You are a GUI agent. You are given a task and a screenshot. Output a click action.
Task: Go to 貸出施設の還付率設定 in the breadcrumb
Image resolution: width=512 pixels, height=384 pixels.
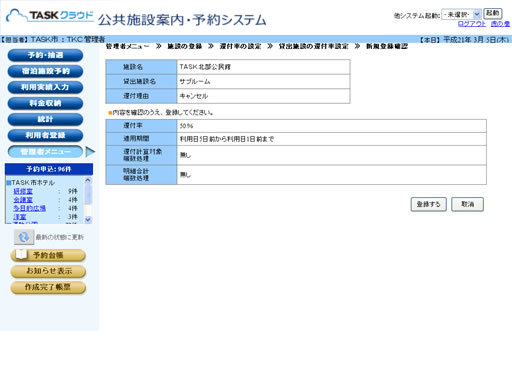pos(313,46)
